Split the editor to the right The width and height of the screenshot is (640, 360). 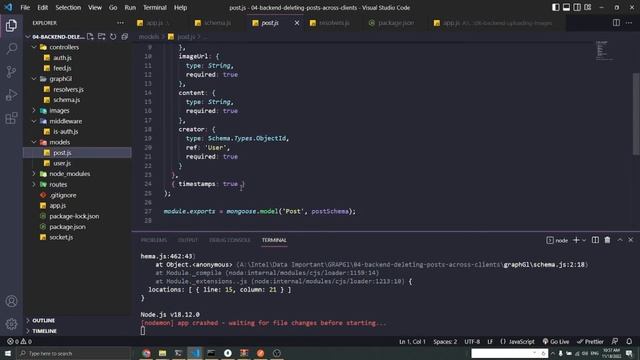[616, 23]
